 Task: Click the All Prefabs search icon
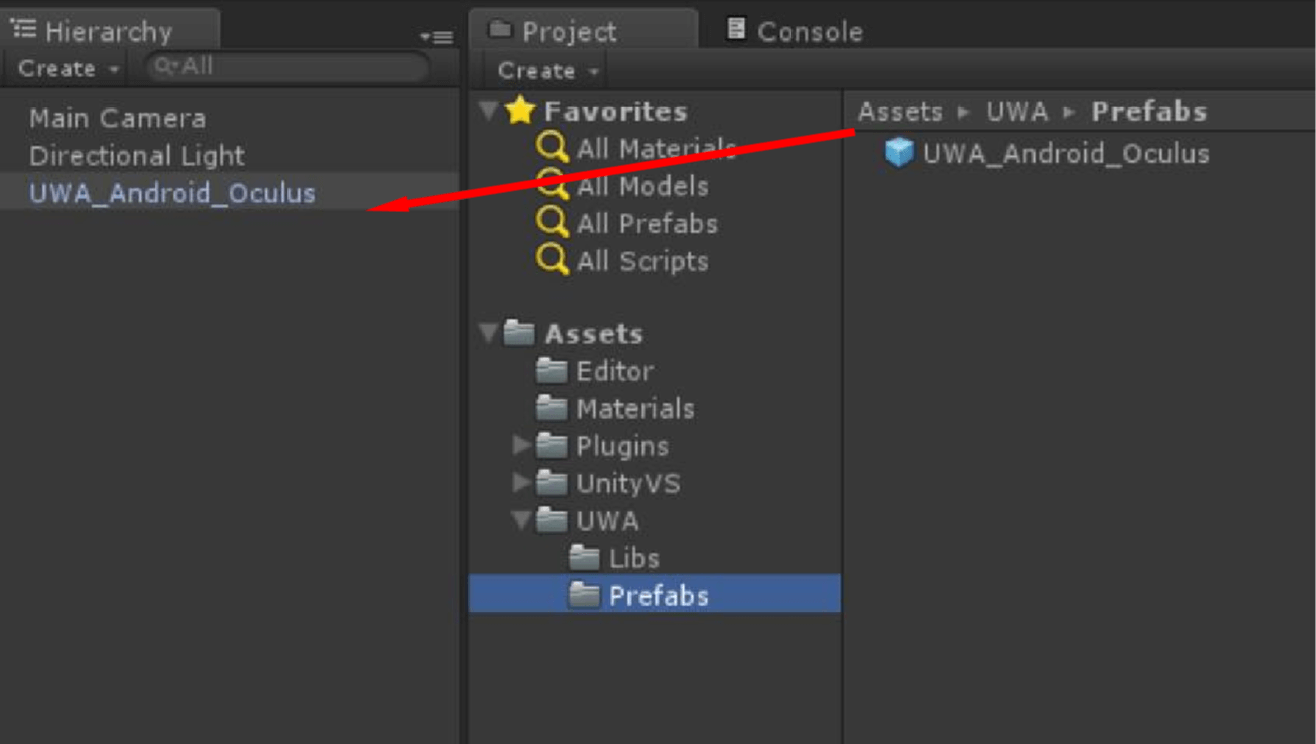pyautogui.click(x=552, y=223)
